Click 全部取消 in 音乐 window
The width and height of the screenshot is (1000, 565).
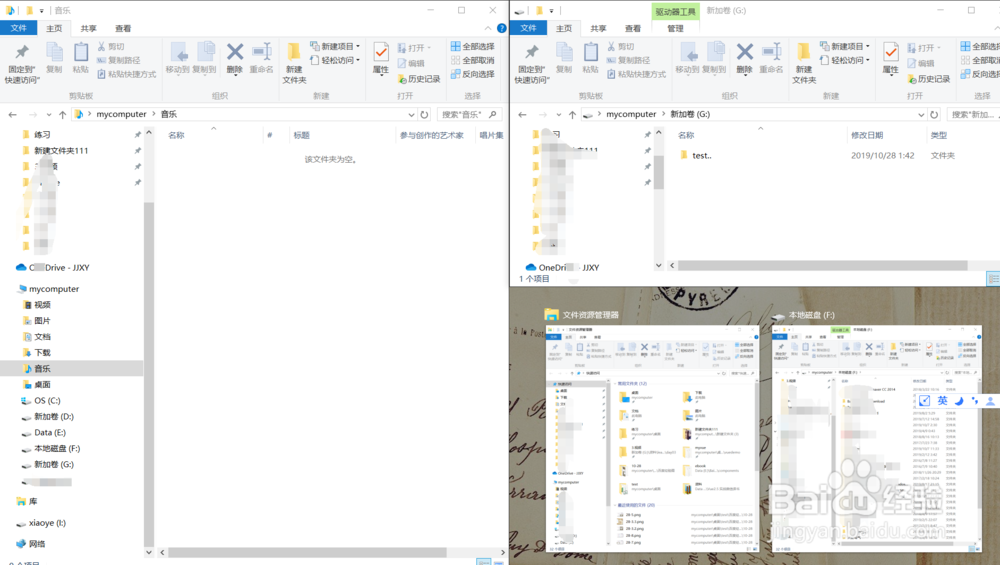point(473,60)
